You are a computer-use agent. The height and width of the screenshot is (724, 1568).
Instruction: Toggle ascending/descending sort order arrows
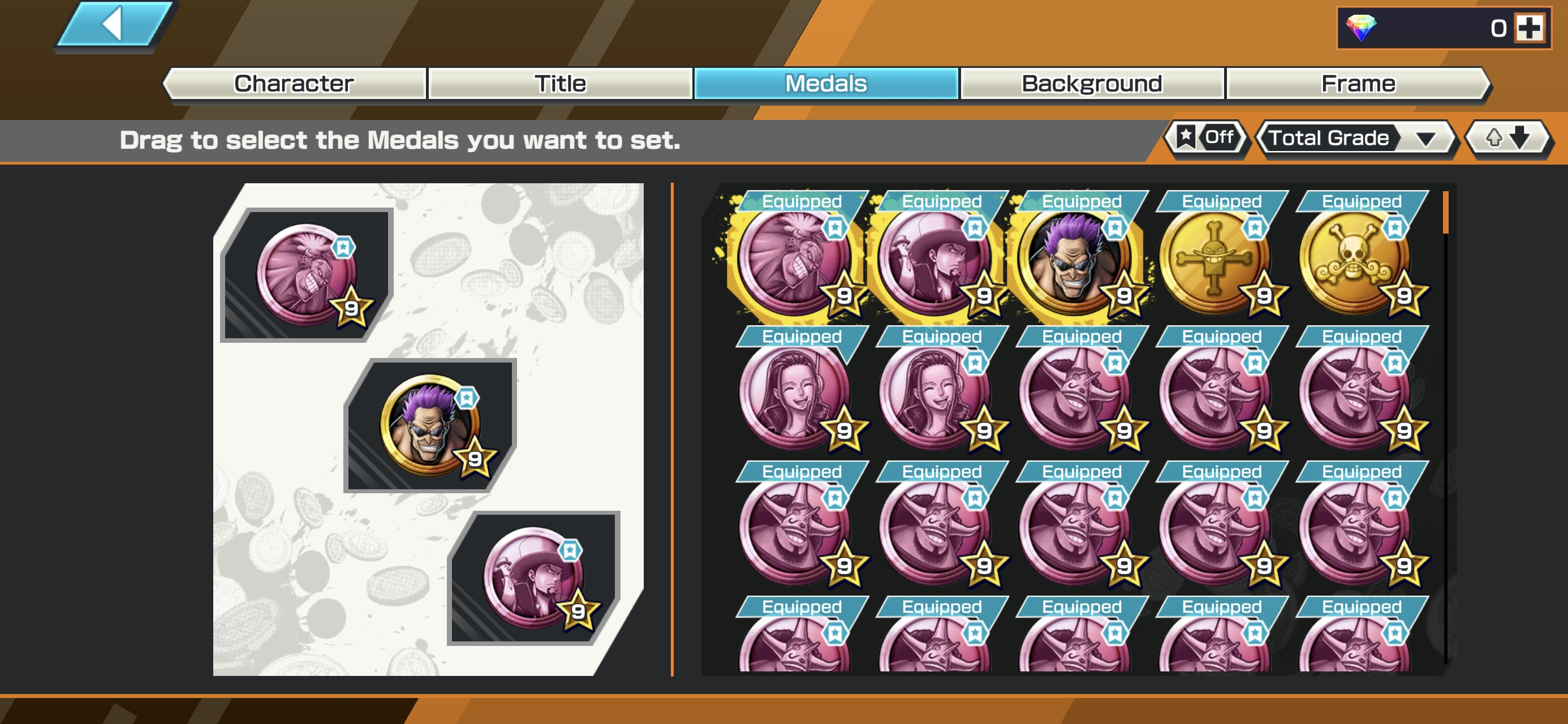(1507, 139)
